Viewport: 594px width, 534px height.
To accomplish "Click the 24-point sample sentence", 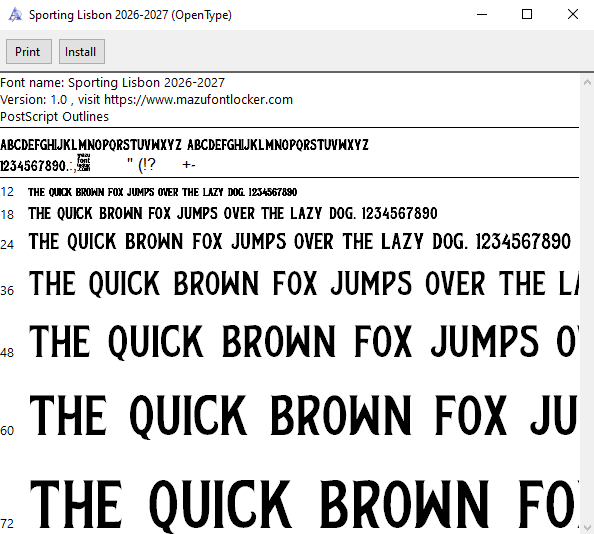I will [300, 241].
